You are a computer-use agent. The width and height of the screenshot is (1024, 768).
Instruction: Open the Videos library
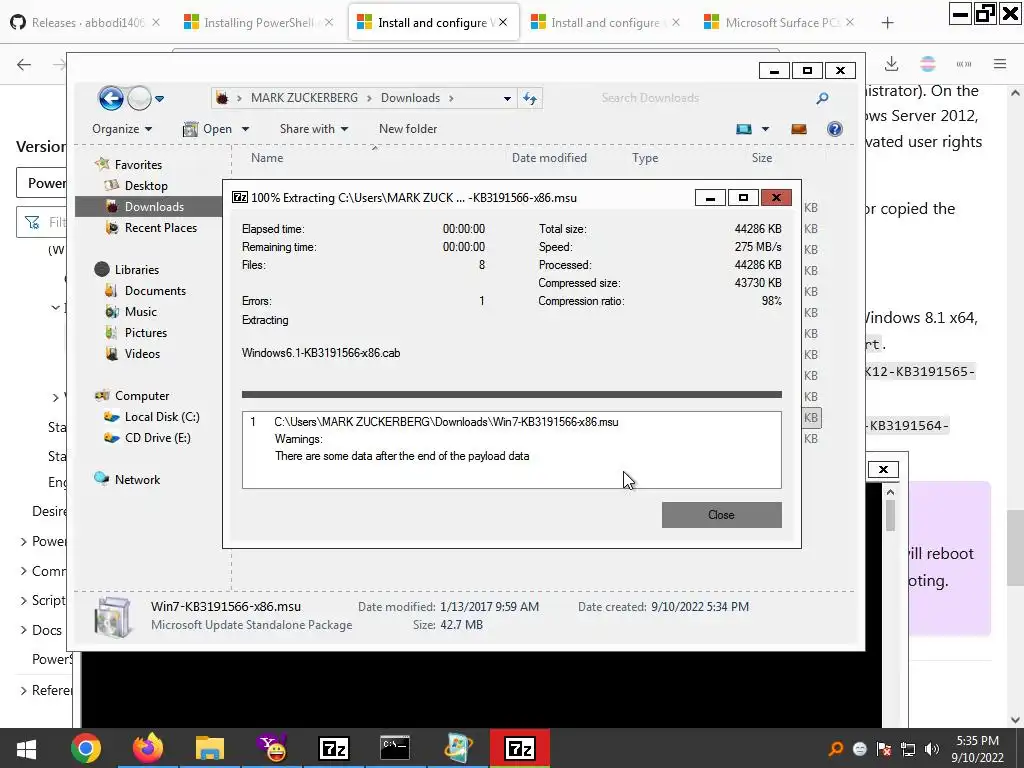coord(142,353)
